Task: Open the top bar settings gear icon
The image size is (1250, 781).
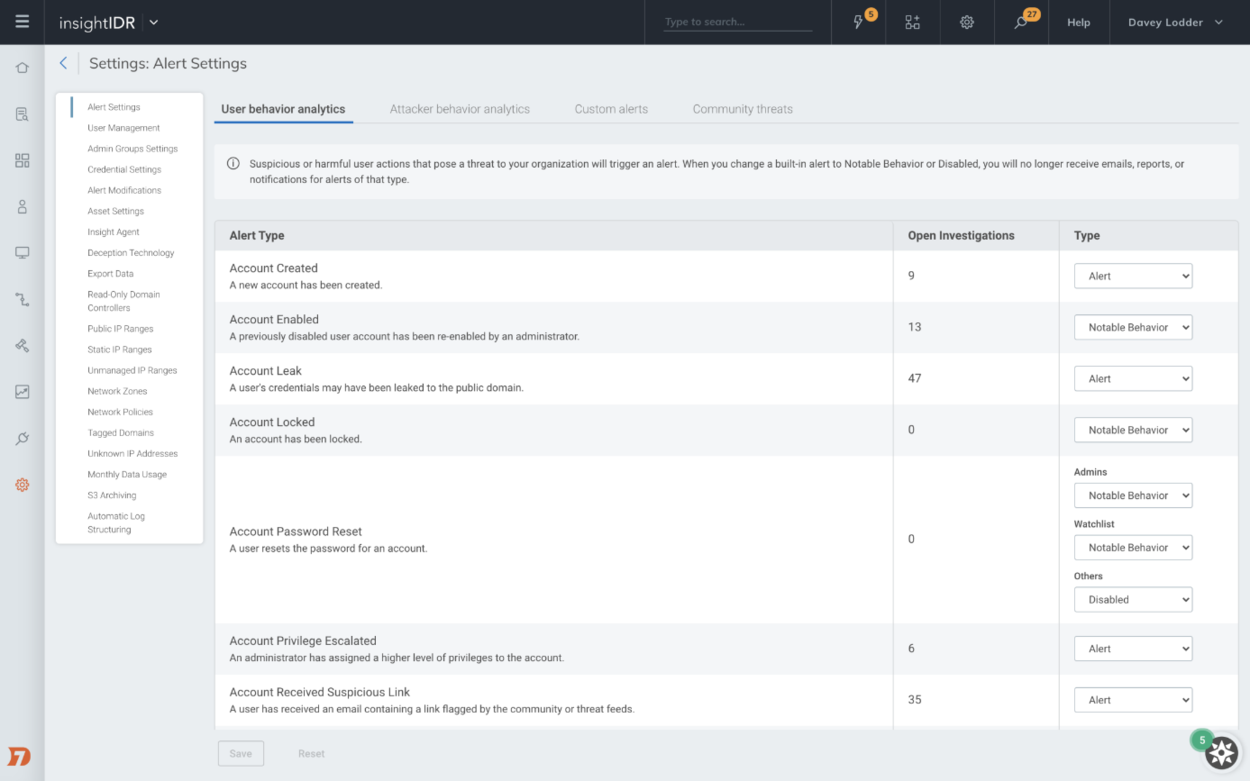Action: (967, 22)
